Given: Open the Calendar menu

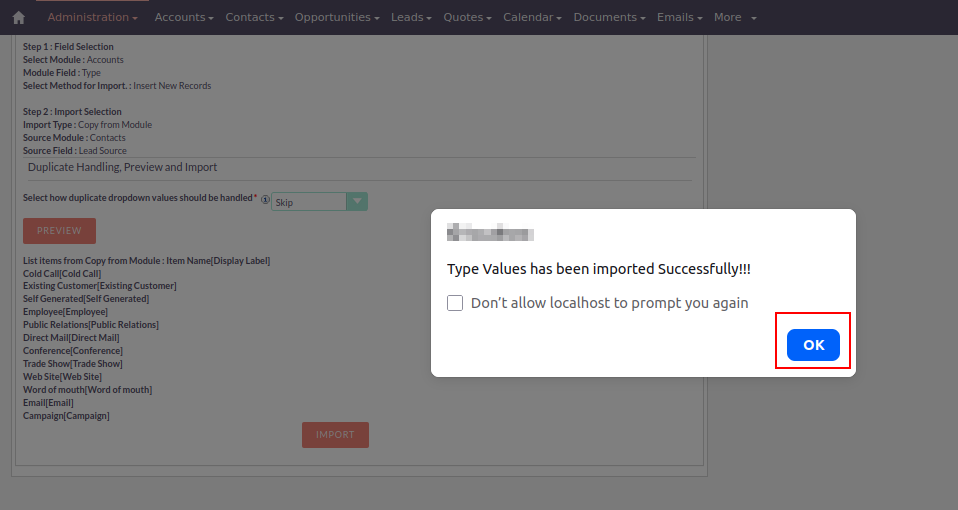Looking at the screenshot, I should pos(532,17).
